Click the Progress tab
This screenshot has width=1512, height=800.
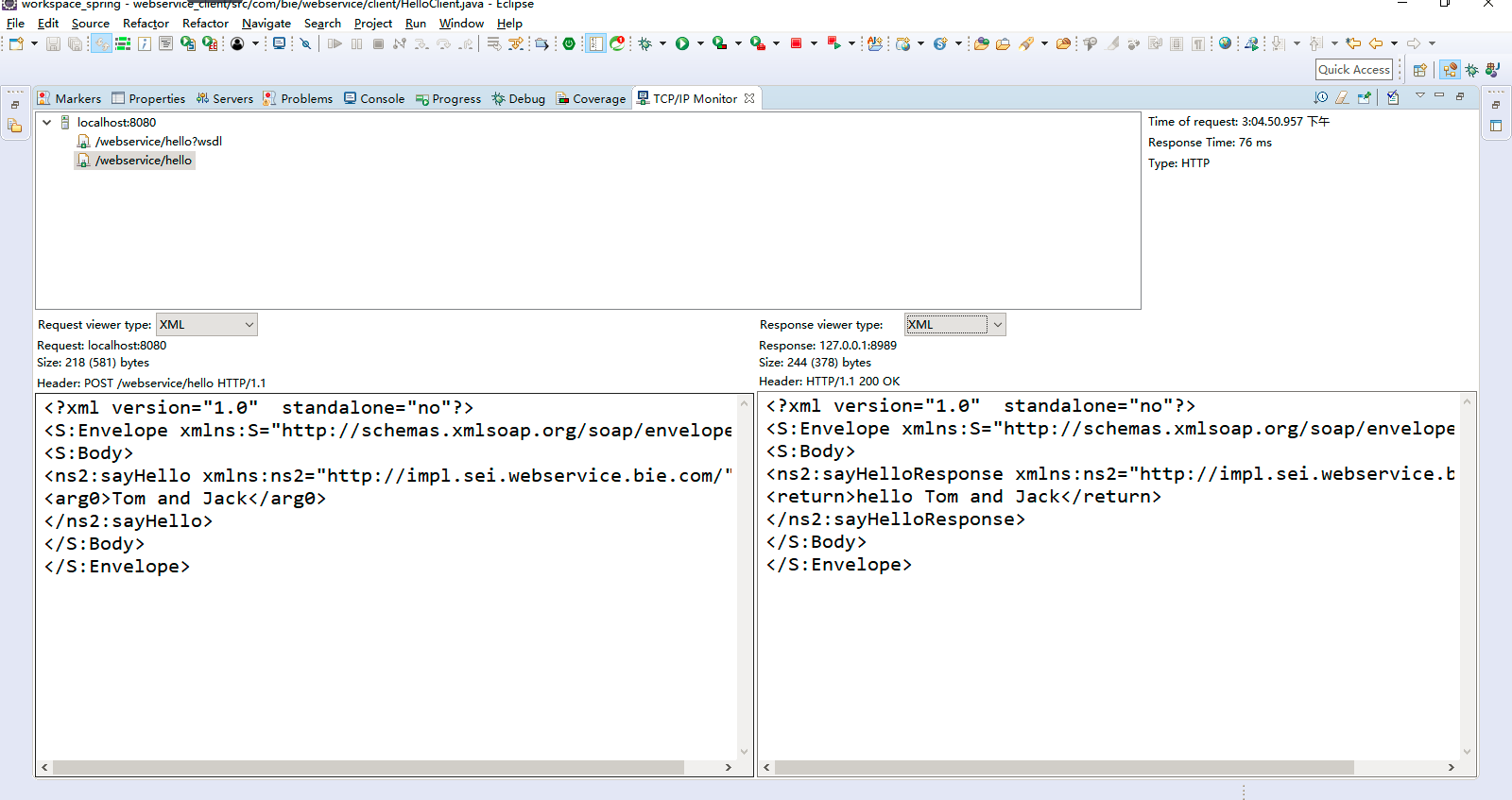point(448,98)
